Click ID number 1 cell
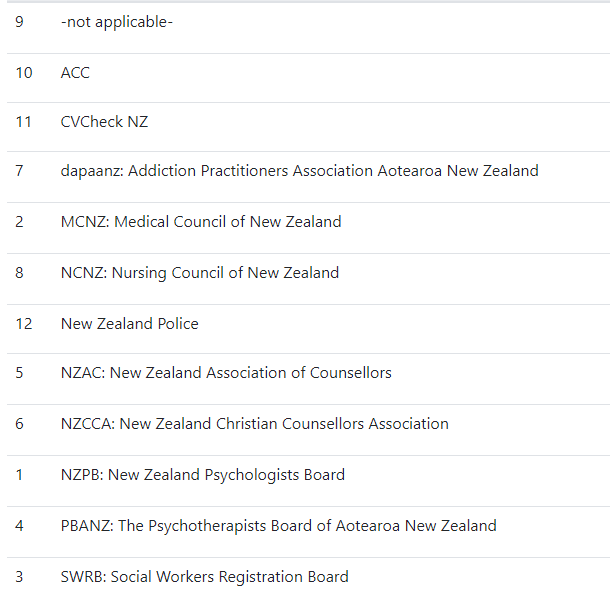The height and width of the screenshot is (606, 610). [x=19, y=475]
